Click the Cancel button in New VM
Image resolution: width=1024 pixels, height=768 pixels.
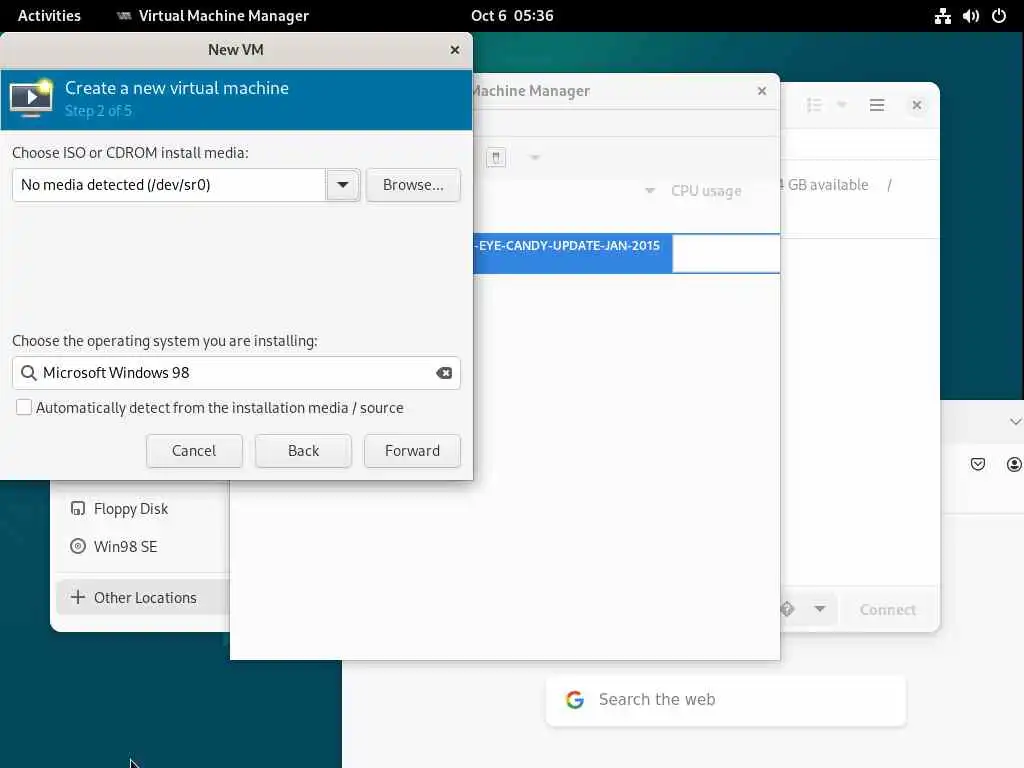pyautogui.click(x=194, y=451)
